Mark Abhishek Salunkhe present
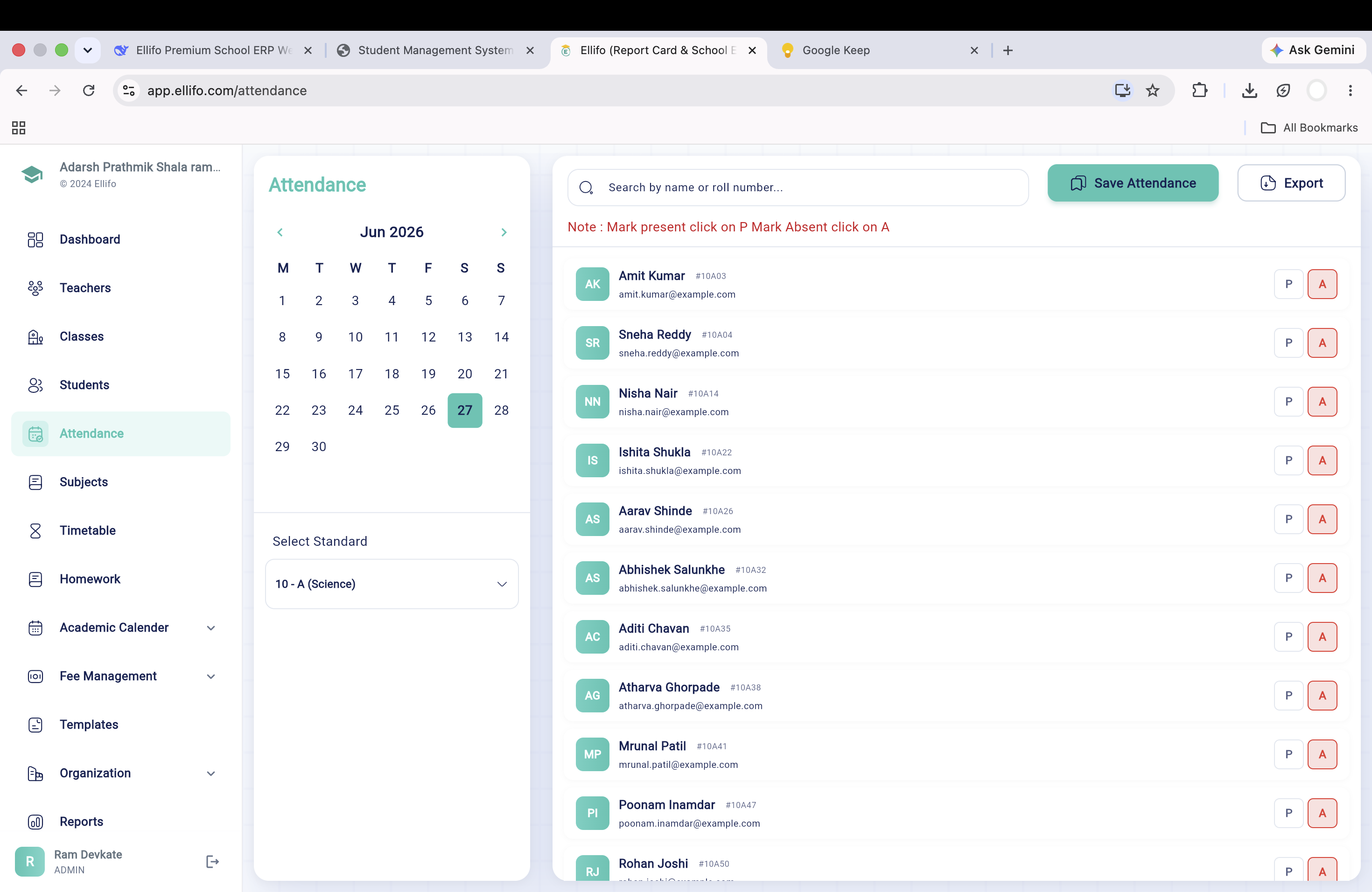This screenshot has width=1372, height=892. point(1288,578)
